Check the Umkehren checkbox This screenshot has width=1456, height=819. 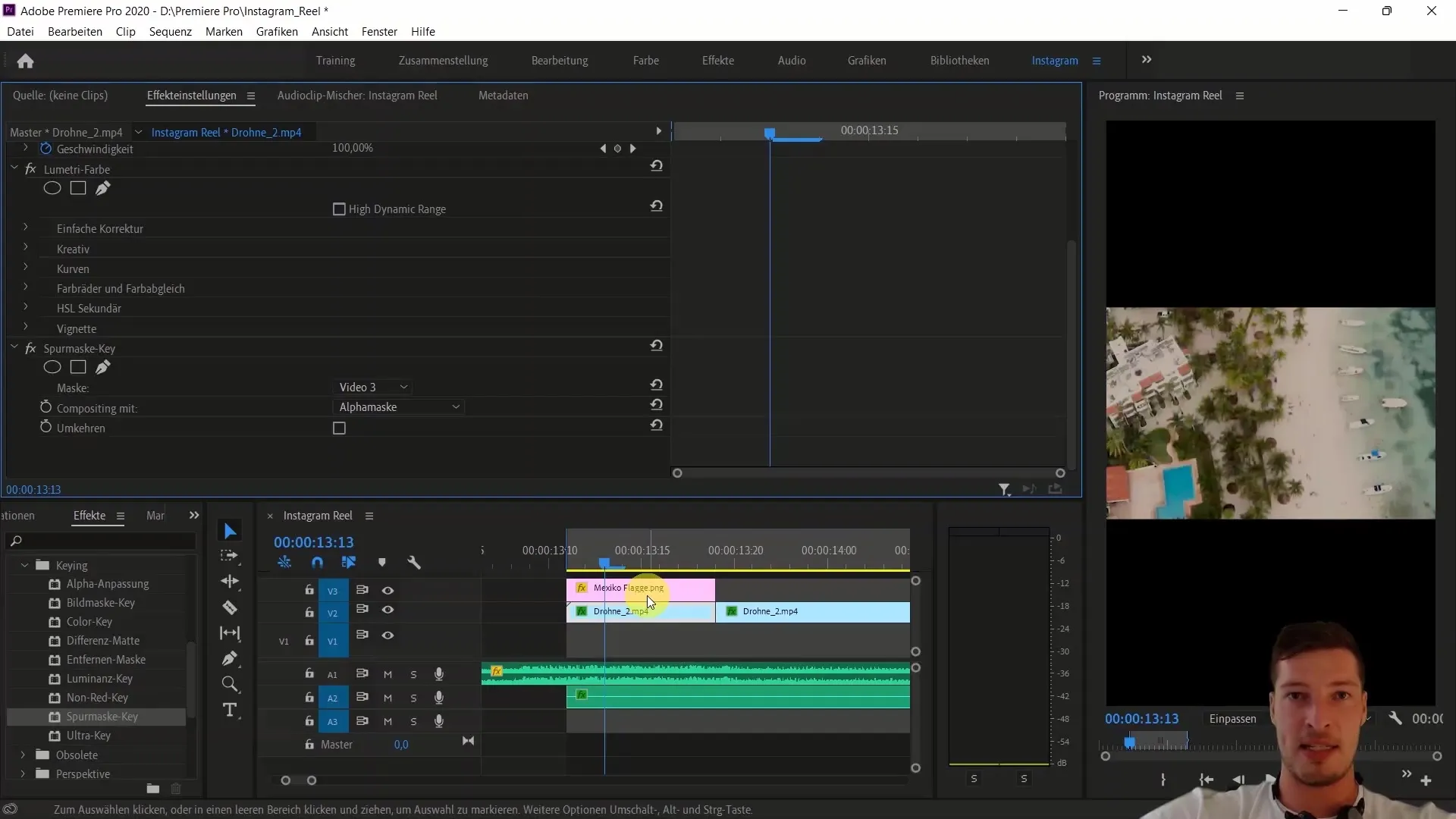coord(340,428)
